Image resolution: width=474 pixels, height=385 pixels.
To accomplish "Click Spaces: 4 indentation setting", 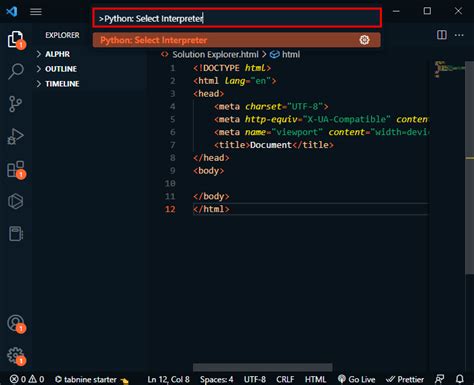I will pos(216,379).
